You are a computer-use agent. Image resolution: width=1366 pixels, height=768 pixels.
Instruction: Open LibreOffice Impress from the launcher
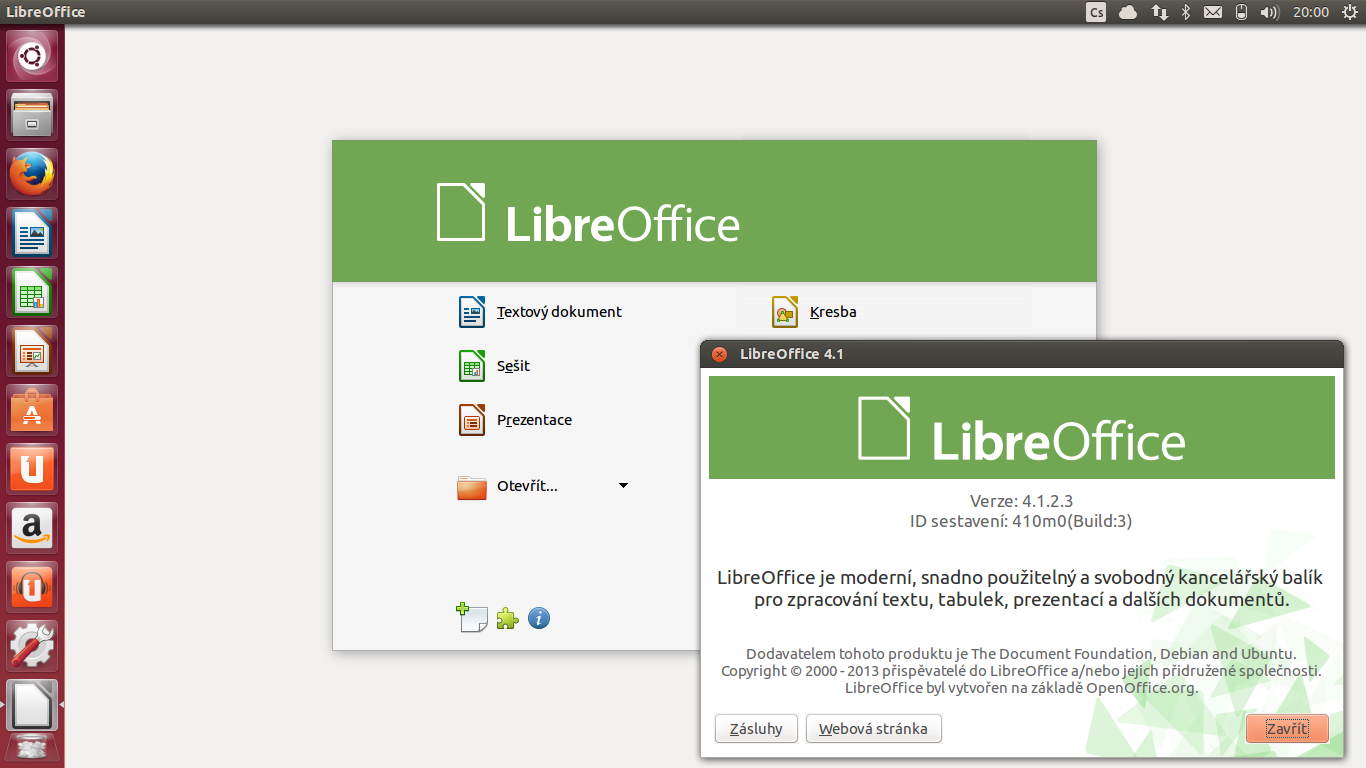[31, 350]
